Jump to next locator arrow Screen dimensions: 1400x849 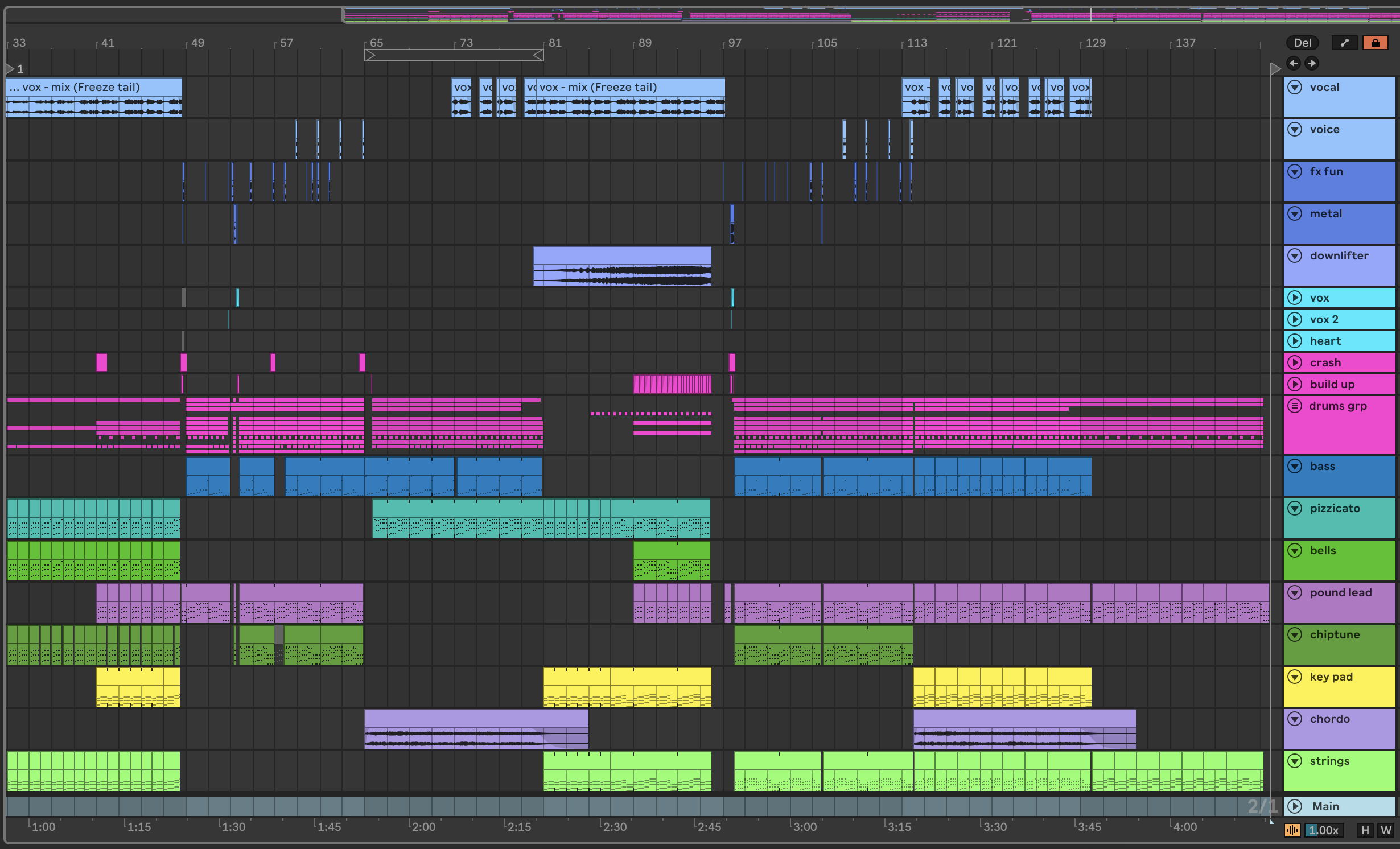point(1311,63)
